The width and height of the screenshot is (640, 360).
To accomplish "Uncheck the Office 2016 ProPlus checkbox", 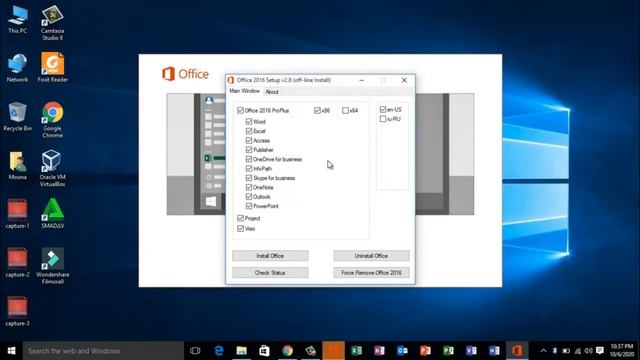I will 240,110.
